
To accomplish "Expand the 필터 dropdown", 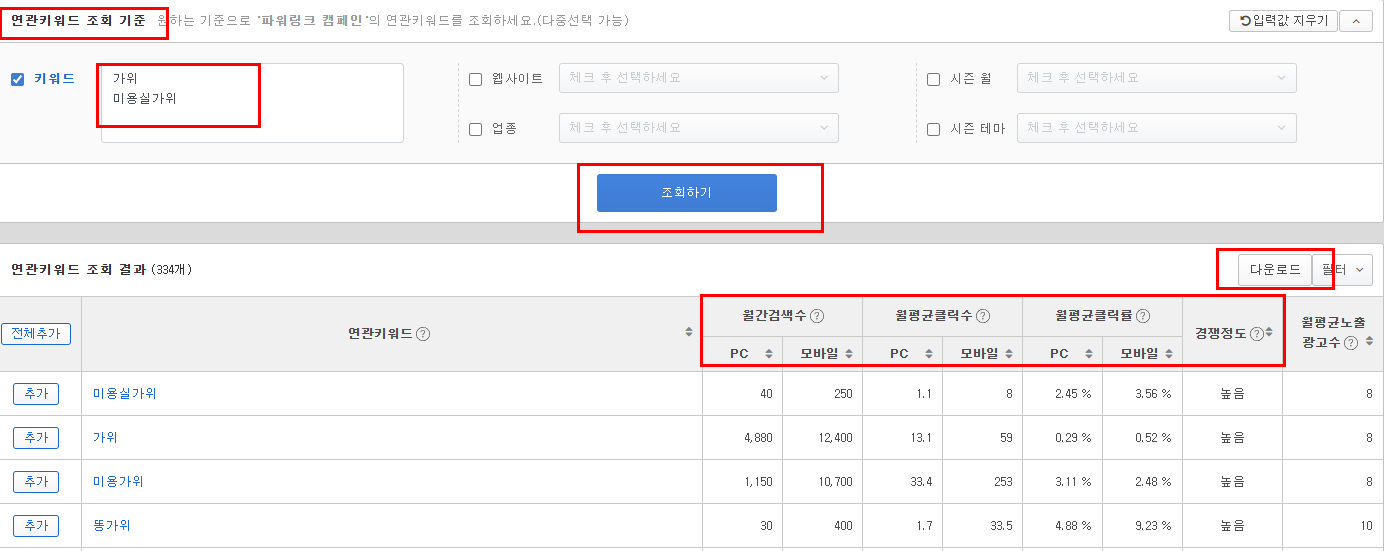I will pos(1342,270).
